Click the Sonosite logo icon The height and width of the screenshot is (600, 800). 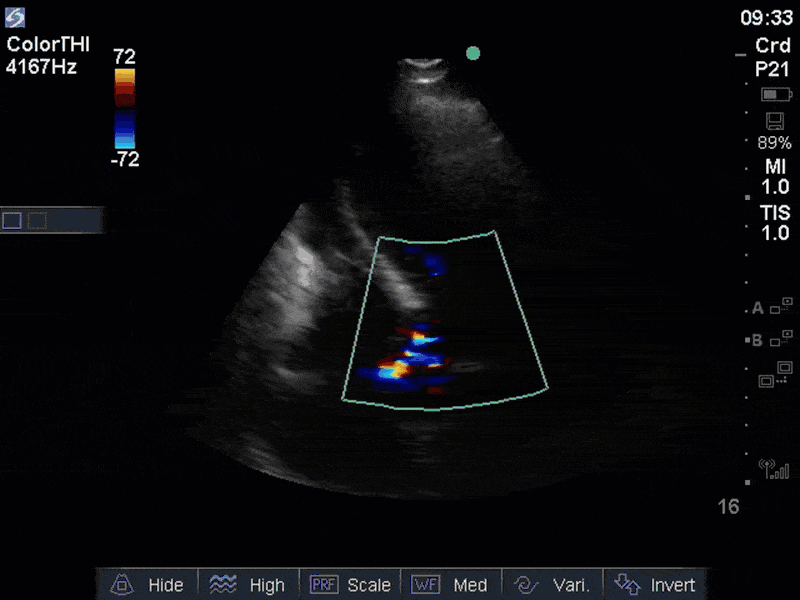15,18
